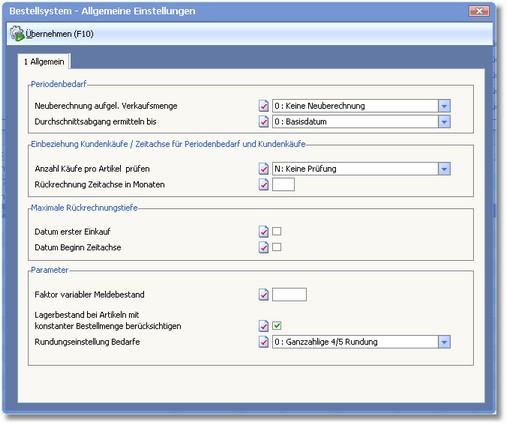The image size is (507, 425).
Task: Uncheck Lagerbestand bei konstanter Bestellmenge berücksichtigen
Action: click(x=277, y=325)
